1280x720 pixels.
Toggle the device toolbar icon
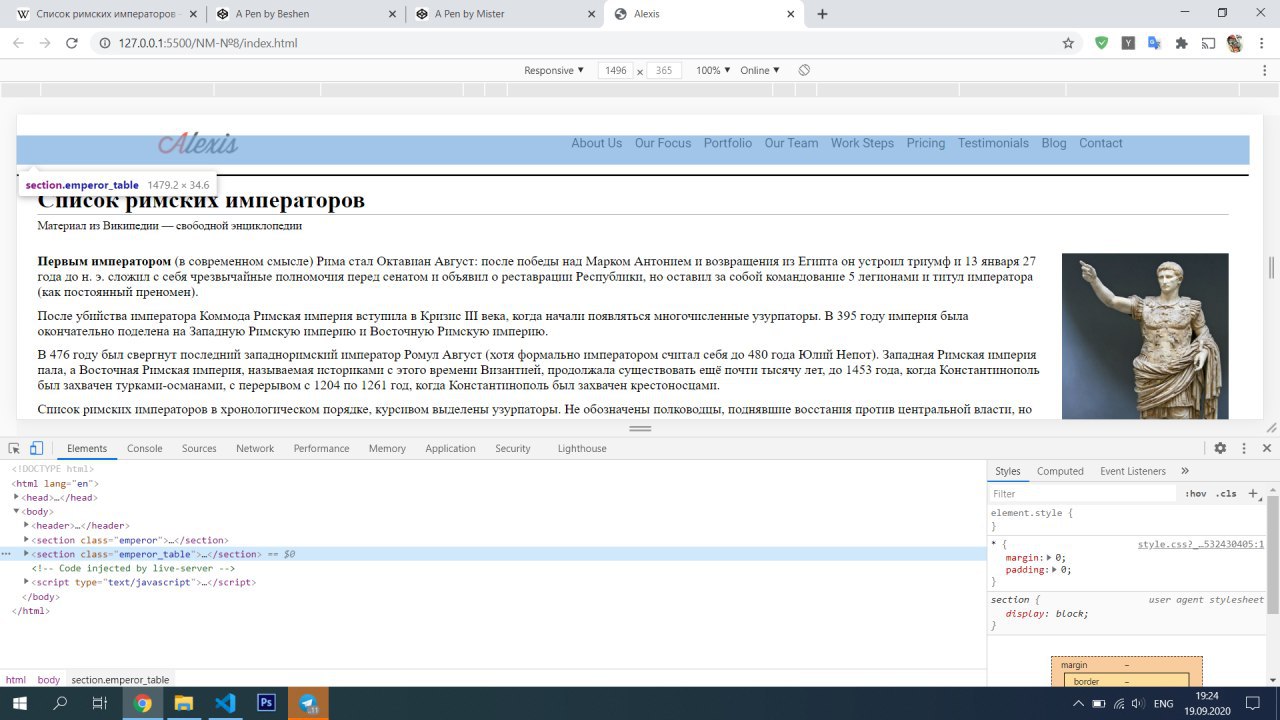pos(36,448)
